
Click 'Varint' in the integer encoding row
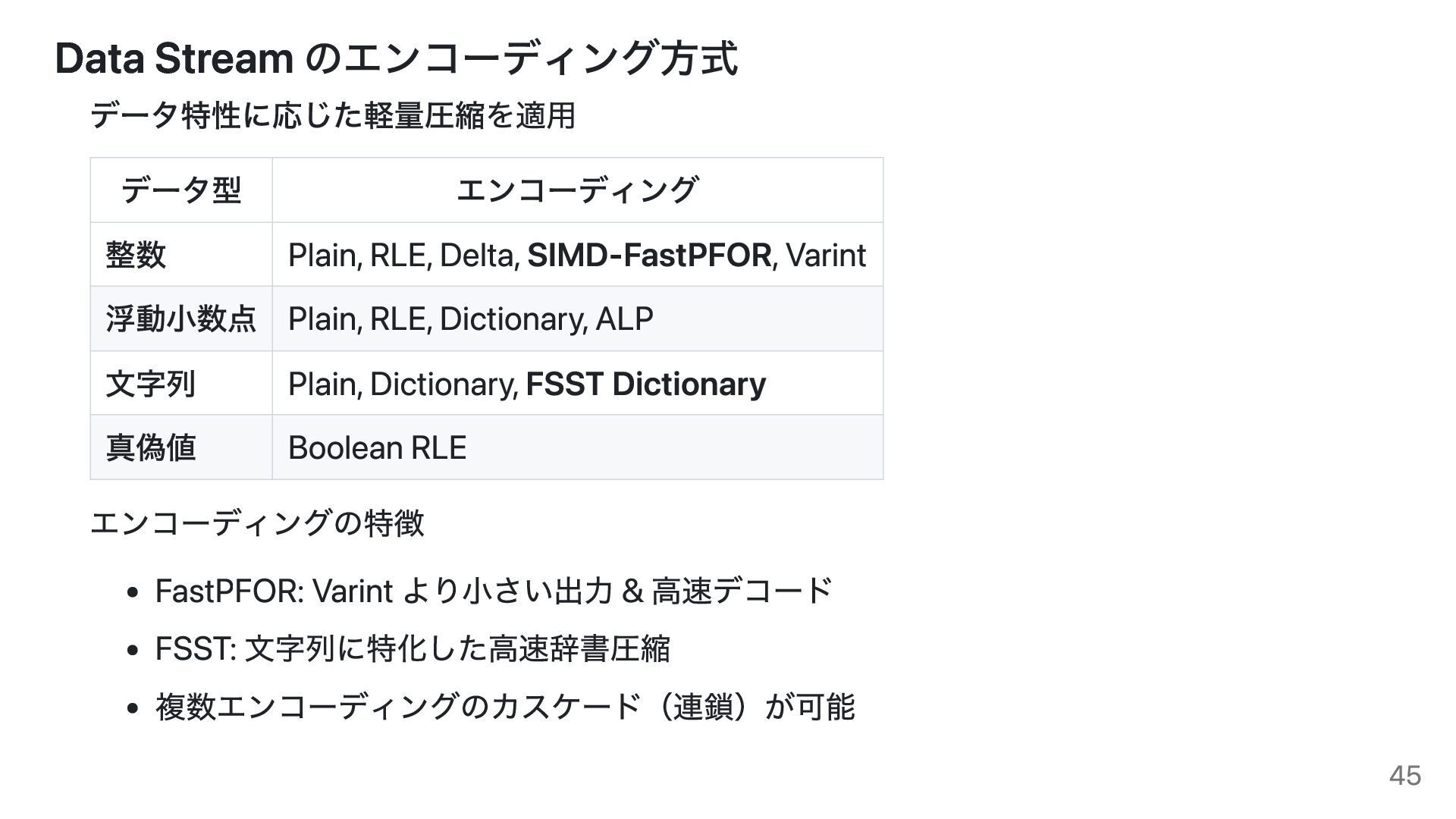[x=826, y=256]
